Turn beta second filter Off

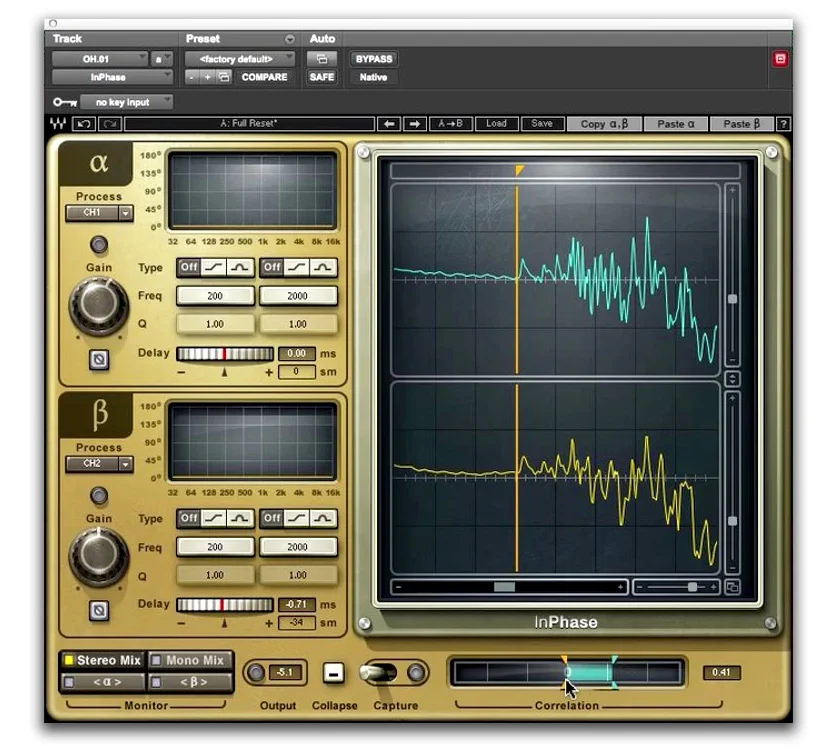pyautogui.click(x=272, y=518)
